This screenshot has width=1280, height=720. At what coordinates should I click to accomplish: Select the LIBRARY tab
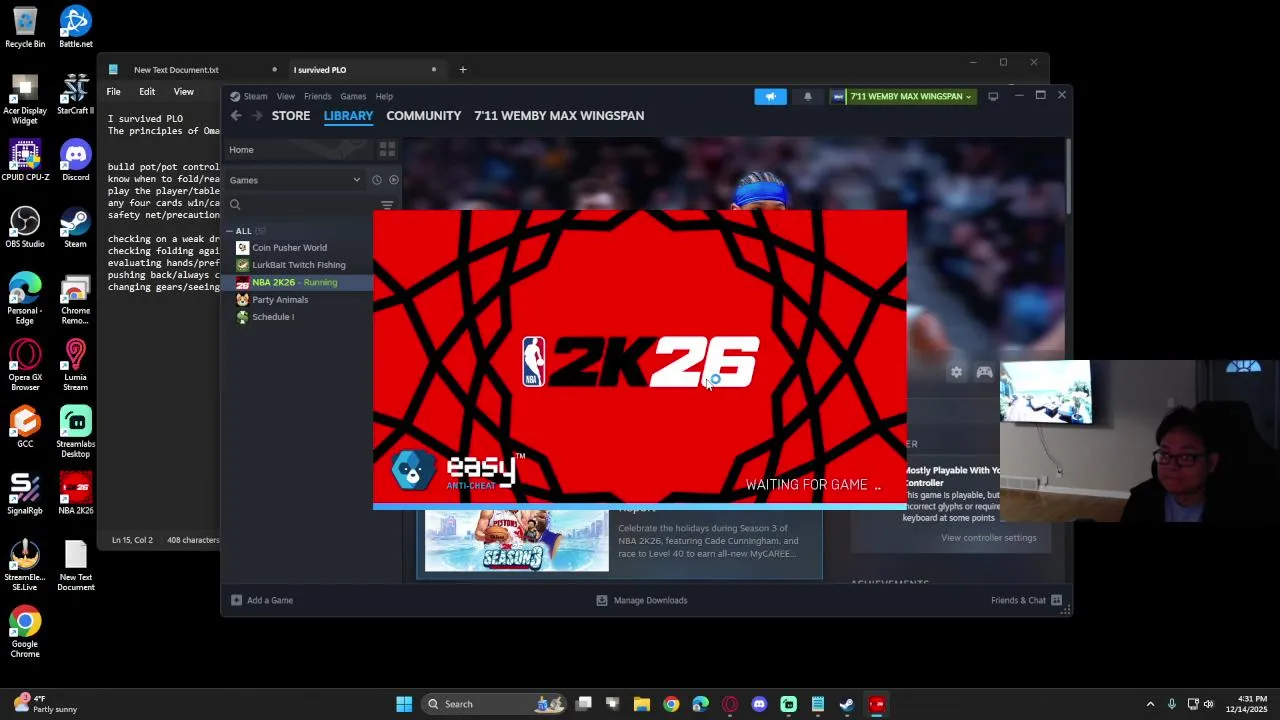coord(348,116)
